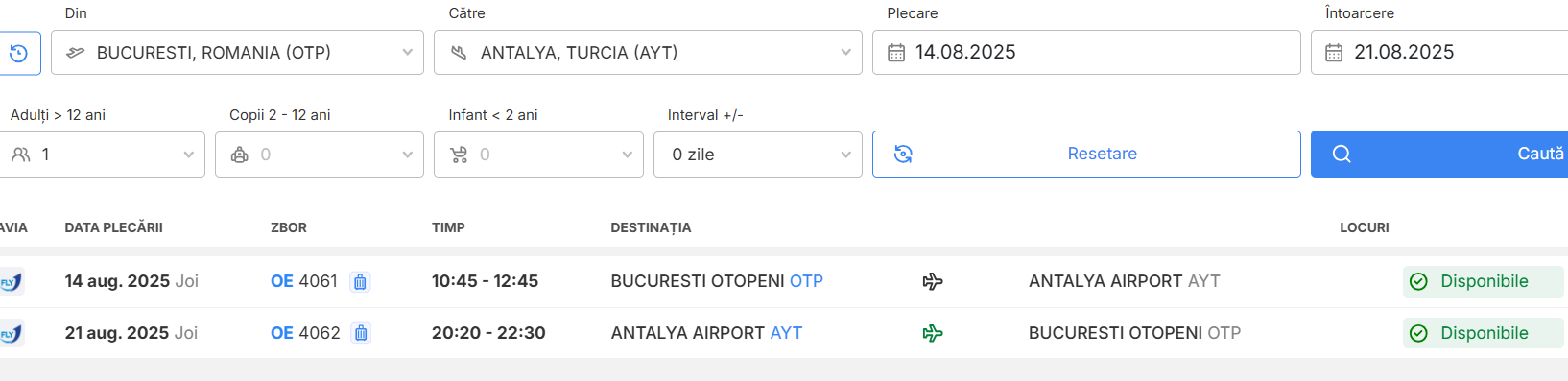Image resolution: width=1568 pixels, height=381 pixels.
Task: Click the outbound black airplane icon
Action: point(933,281)
